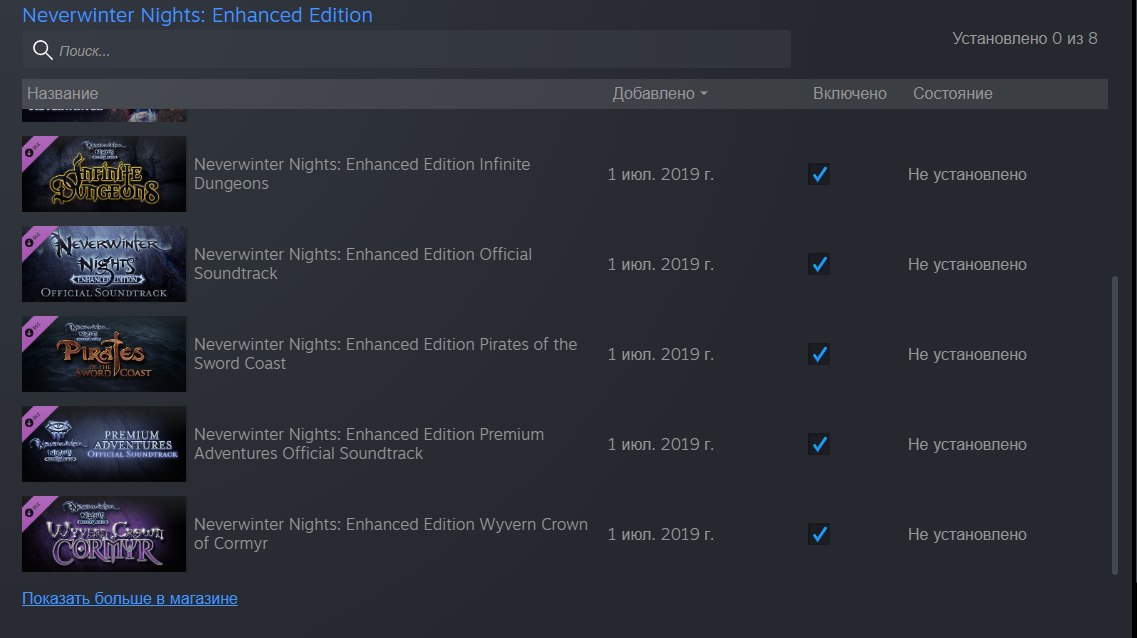
Task: Focus the Поиск search field
Action: tap(406, 50)
